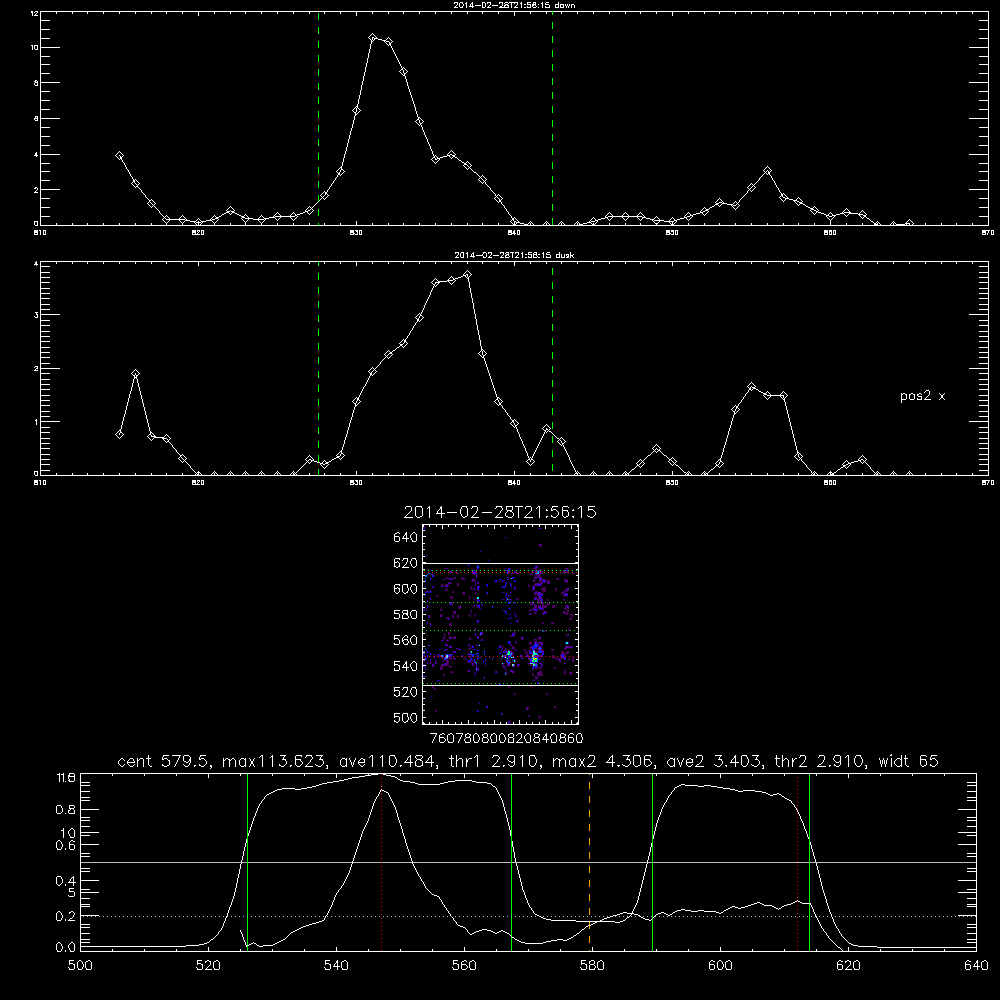Click the dawn plot title text

pyautogui.click(x=514, y=5)
